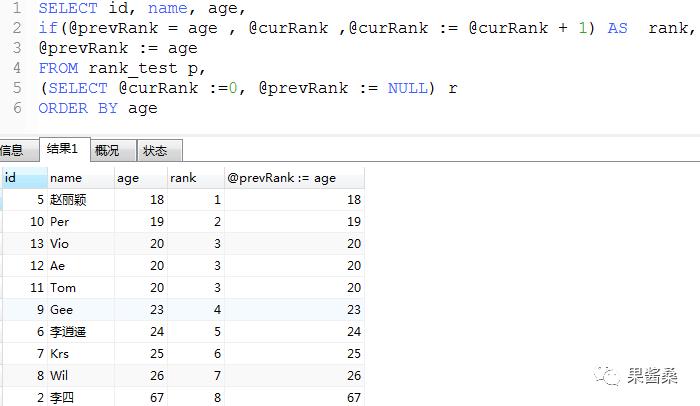Viewport: 700px width, 406px height.
Task: Select the 结果1 tab
Action: click(x=65, y=149)
